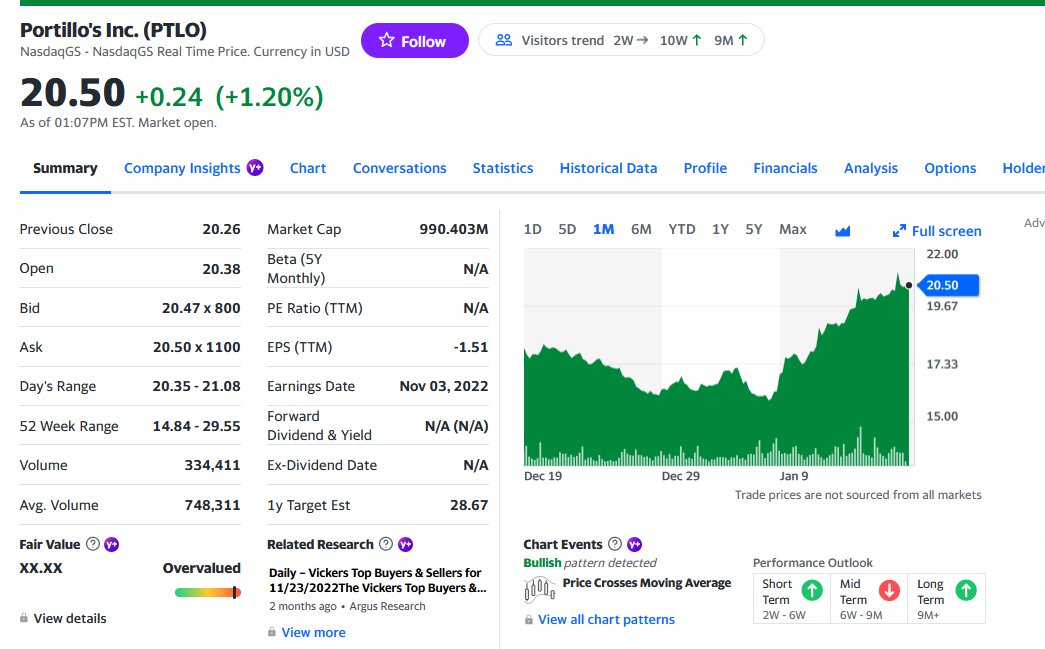Click the 2W sideways trend arrow
Screen dimensions: 1045x649
(x=642, y=40)
